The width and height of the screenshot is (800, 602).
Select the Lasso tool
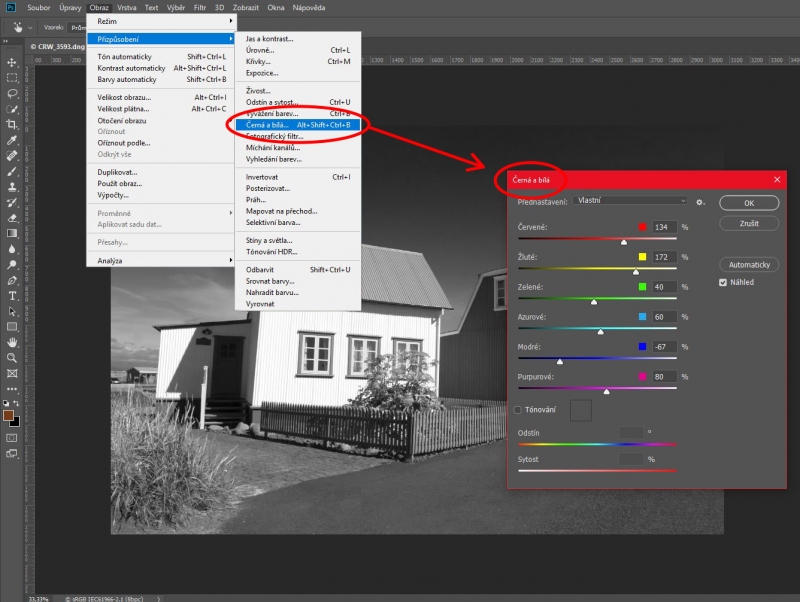(x=12, y=93)
